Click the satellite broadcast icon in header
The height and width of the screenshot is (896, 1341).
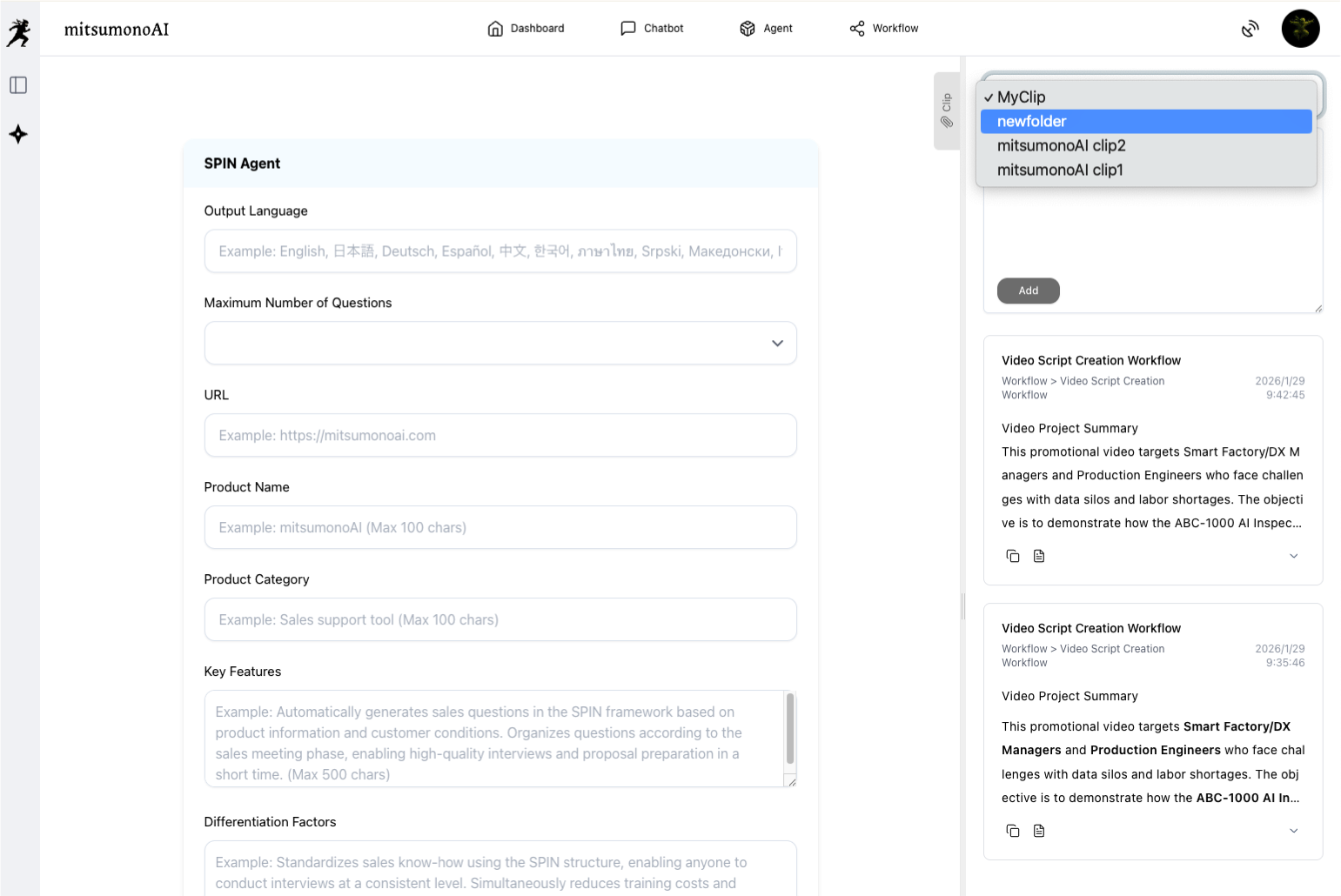[x=1250, y=29]
